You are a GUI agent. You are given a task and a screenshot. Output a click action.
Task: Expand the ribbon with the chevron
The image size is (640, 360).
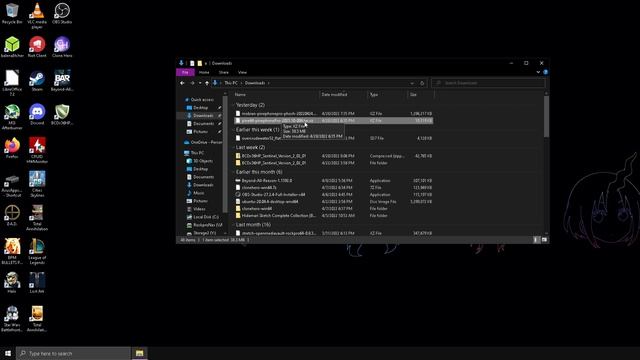(x=538, y=72)
